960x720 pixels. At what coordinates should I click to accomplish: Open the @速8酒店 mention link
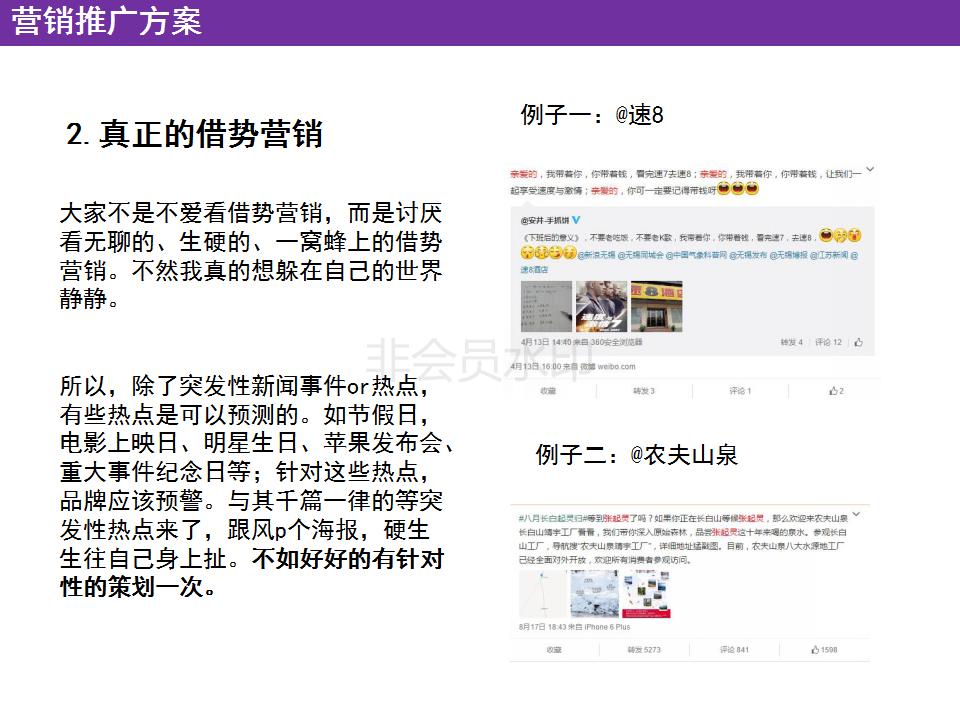[535, 268]
